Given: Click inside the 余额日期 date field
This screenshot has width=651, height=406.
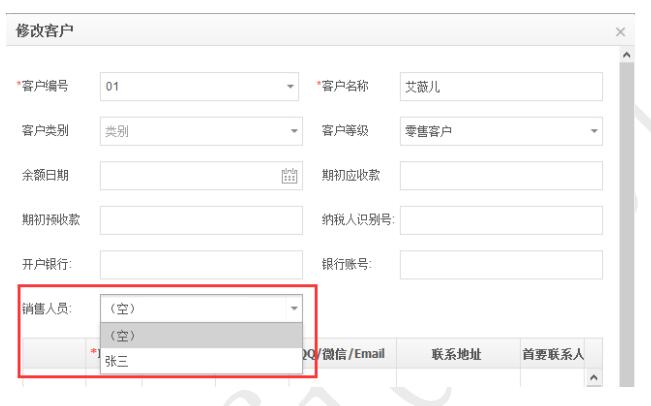Looking at the screenshot, I should click(x=190, y=174).
